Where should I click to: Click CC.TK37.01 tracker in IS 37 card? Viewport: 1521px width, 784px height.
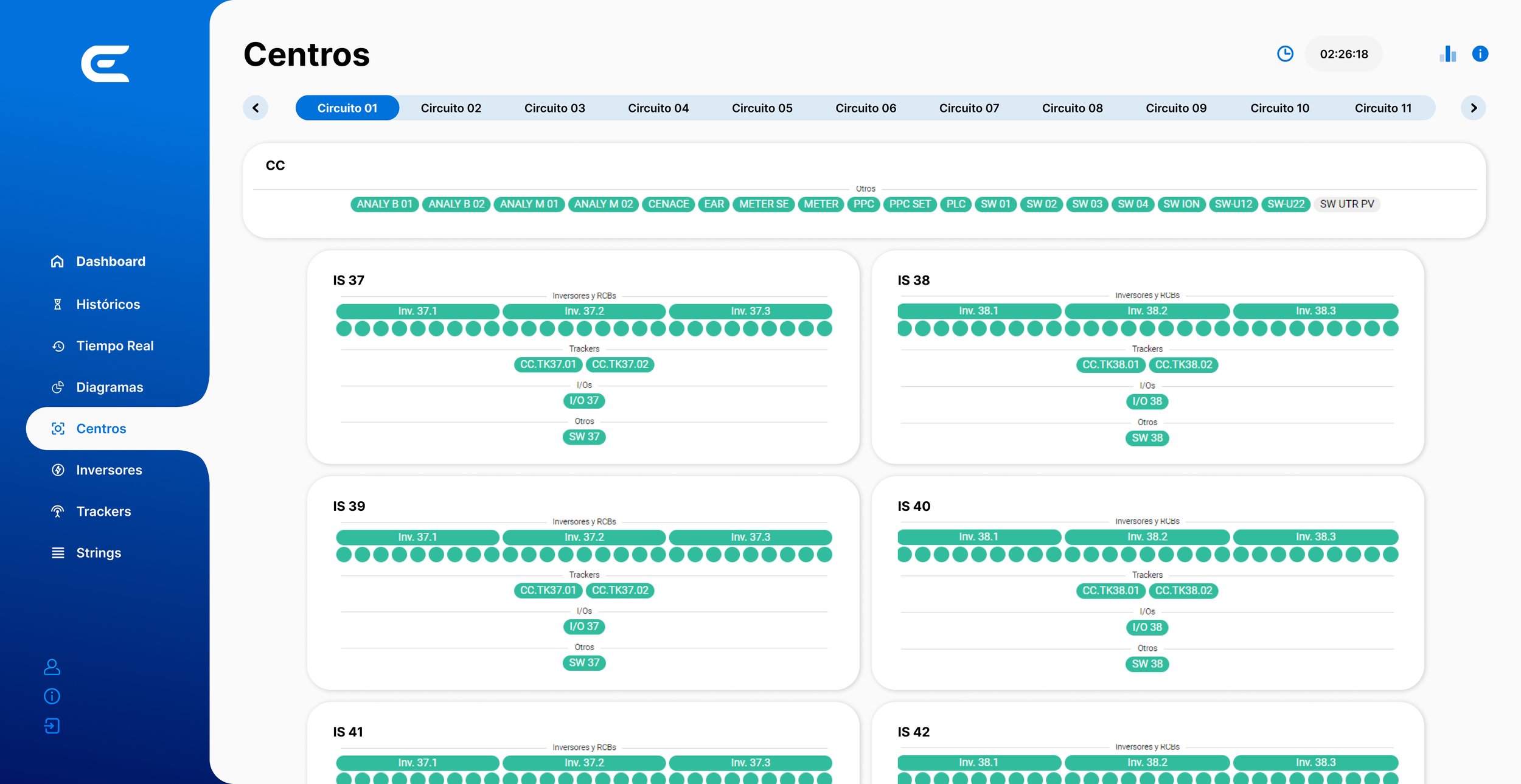pos(548,364)
